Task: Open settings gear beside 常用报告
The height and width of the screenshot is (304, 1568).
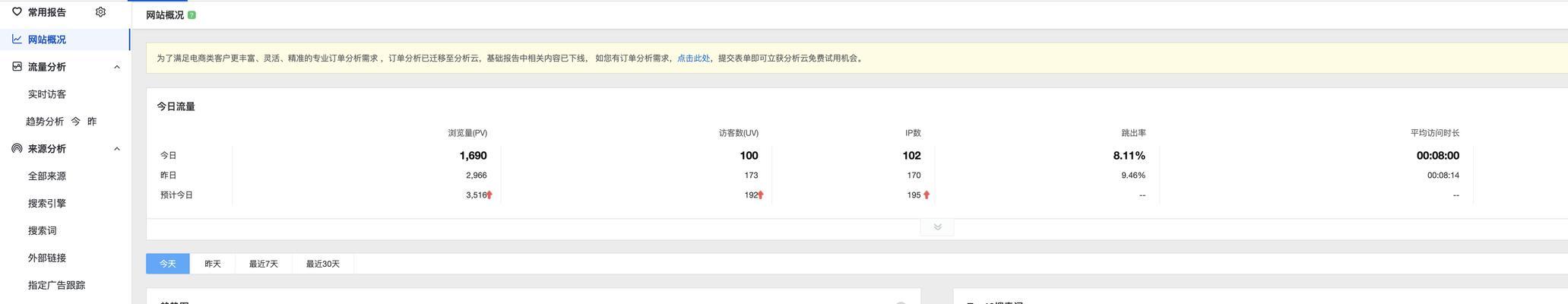Action: [x=100, y=12]
